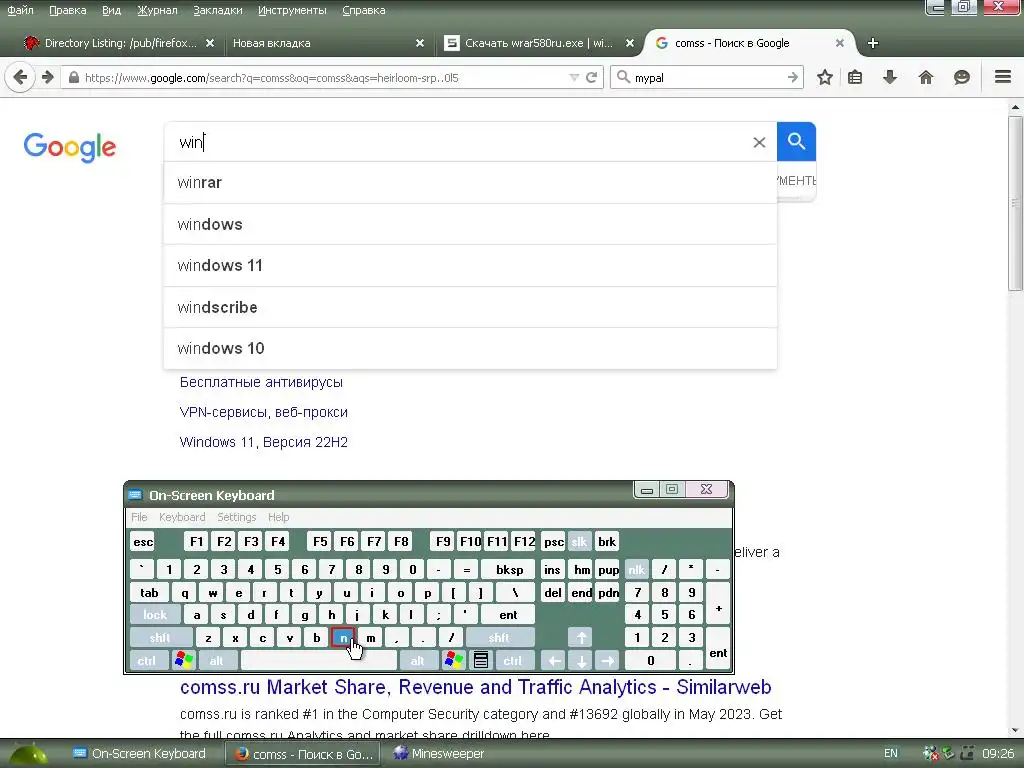Select the windows 11 suggestion
The height and width of the screenshot is (768, 1024).
pos(470,266)
